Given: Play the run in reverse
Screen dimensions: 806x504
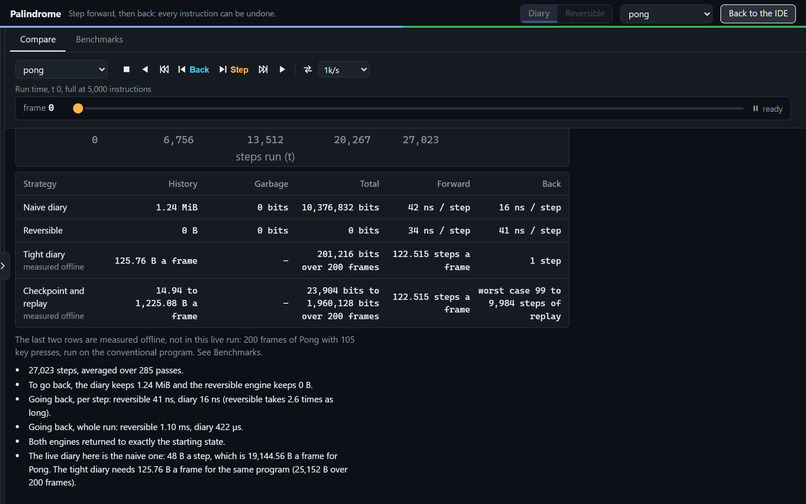Looking at the screenshot, I should pyautogui.click(x=145, y=69).
